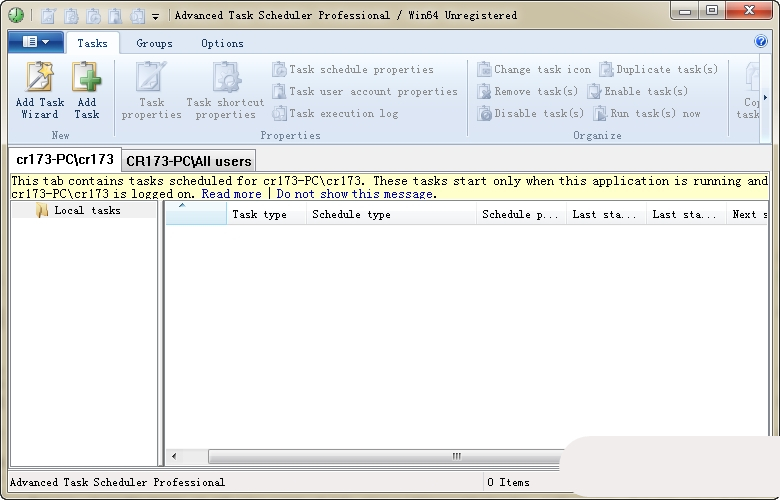Click Remove task(s) command
The height and width of the screenshot is (500, 780).
coord(527,91)
